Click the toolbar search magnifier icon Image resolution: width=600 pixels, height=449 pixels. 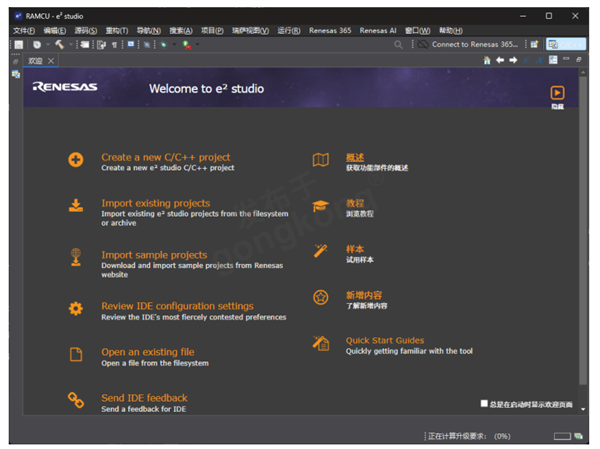click(398, 45)
